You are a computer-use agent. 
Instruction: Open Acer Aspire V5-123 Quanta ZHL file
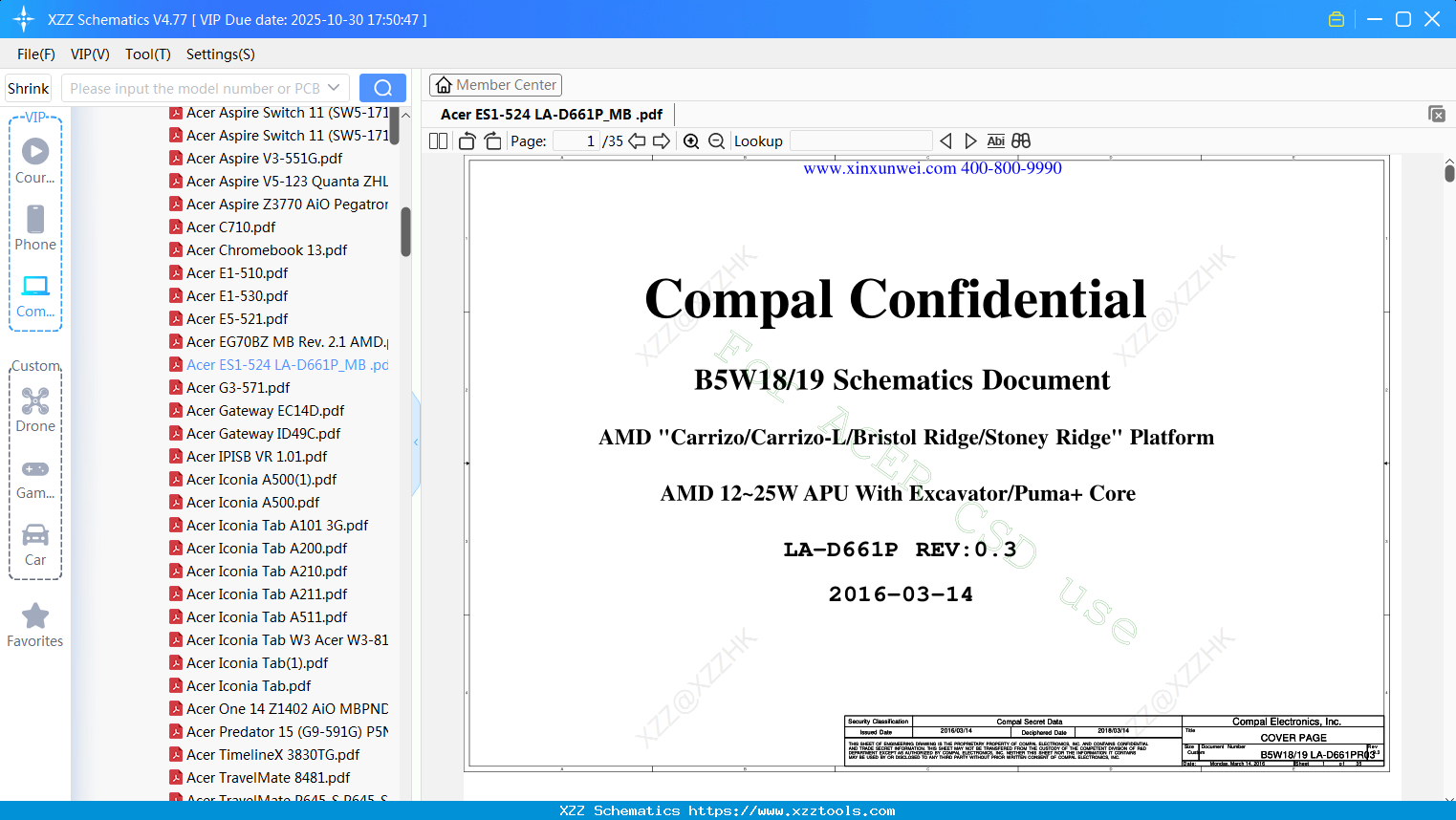pos(278,182)
